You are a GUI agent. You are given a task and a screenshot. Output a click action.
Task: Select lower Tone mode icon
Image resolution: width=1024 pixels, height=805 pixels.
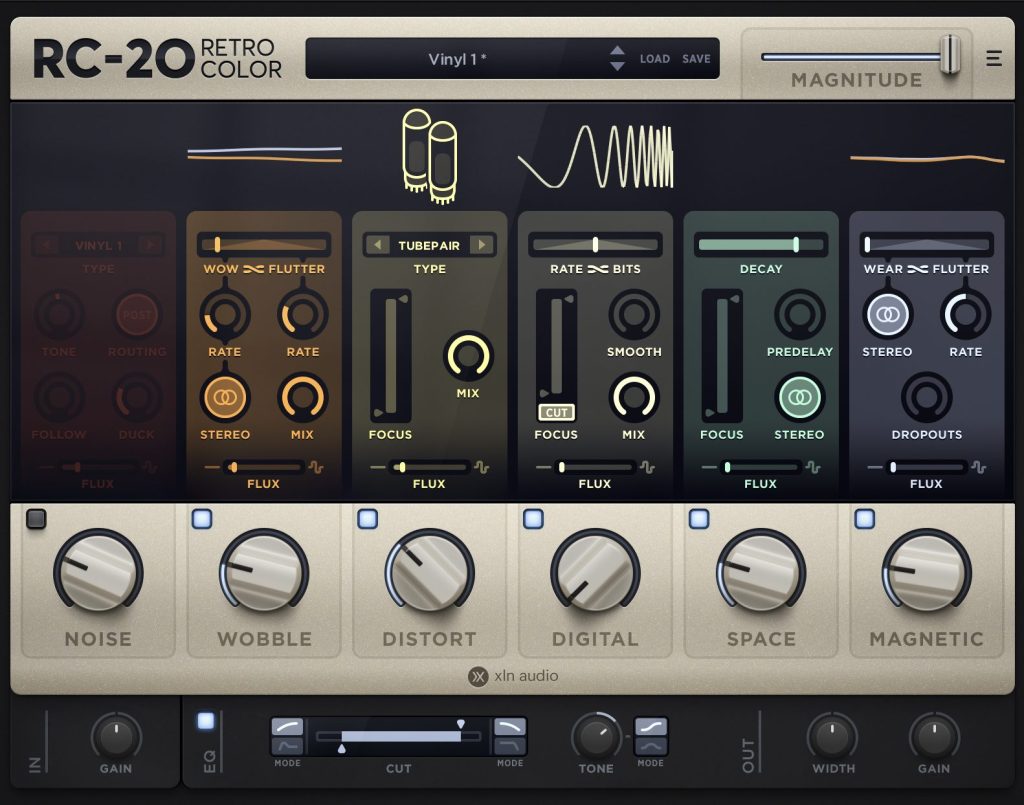tap(651, 746)
